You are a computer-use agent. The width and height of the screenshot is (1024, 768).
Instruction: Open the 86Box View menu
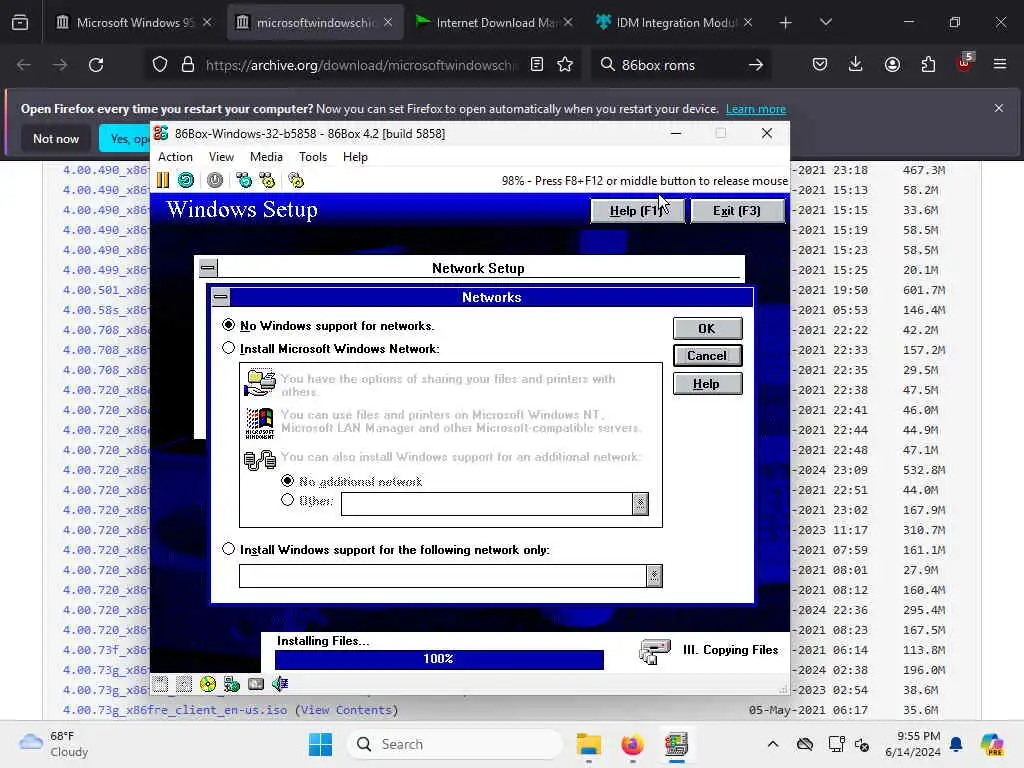221,157
